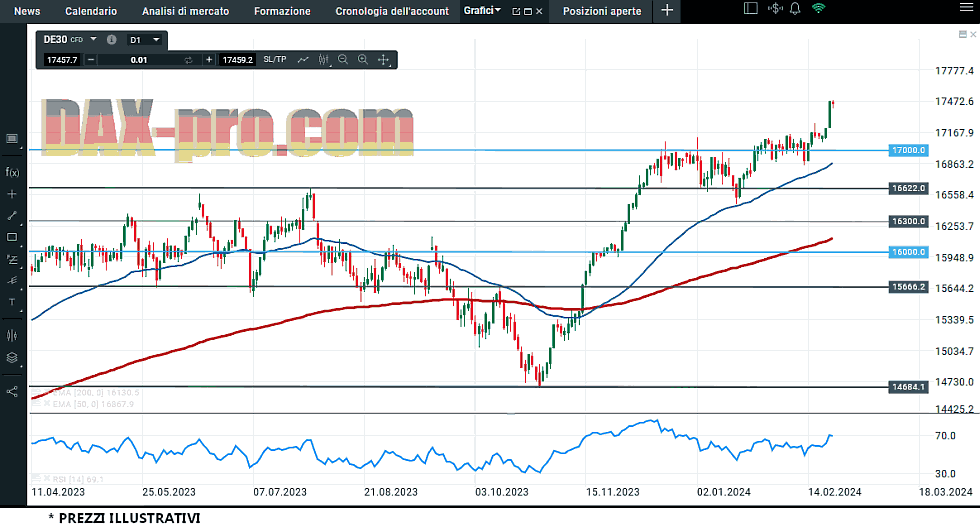The height and width of the screenshot is (527, 980).
Task: Click the volume swap arrows icon
Action: [x=188, y=60]
